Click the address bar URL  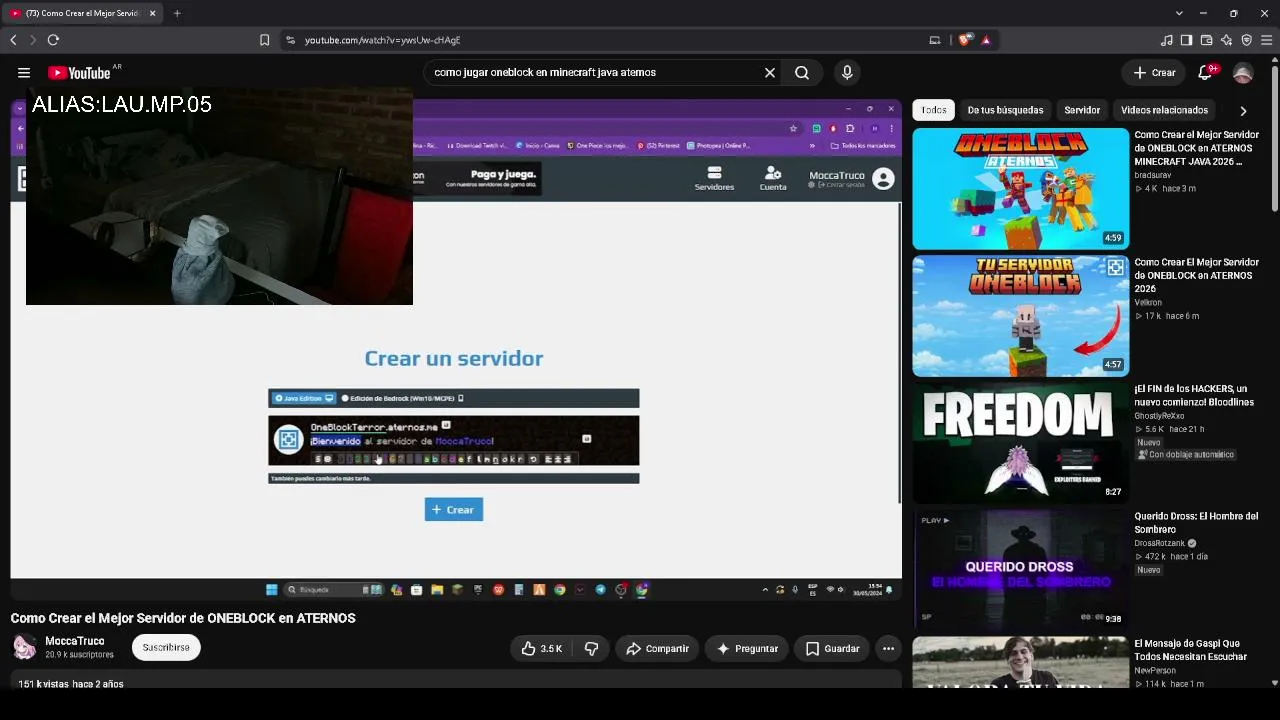click(382, 40)
